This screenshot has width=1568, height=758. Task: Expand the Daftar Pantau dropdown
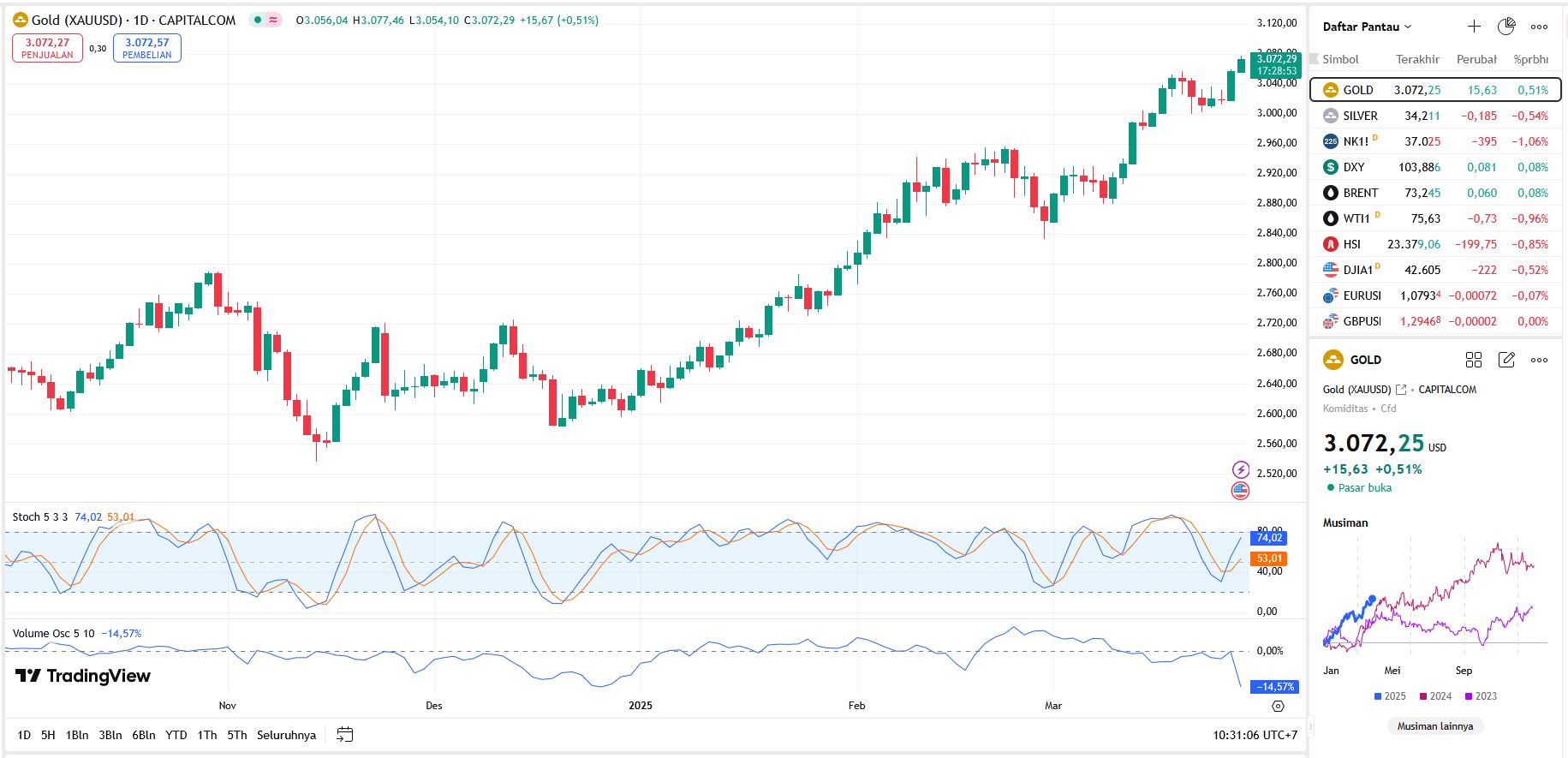[x=1367, y=27]
